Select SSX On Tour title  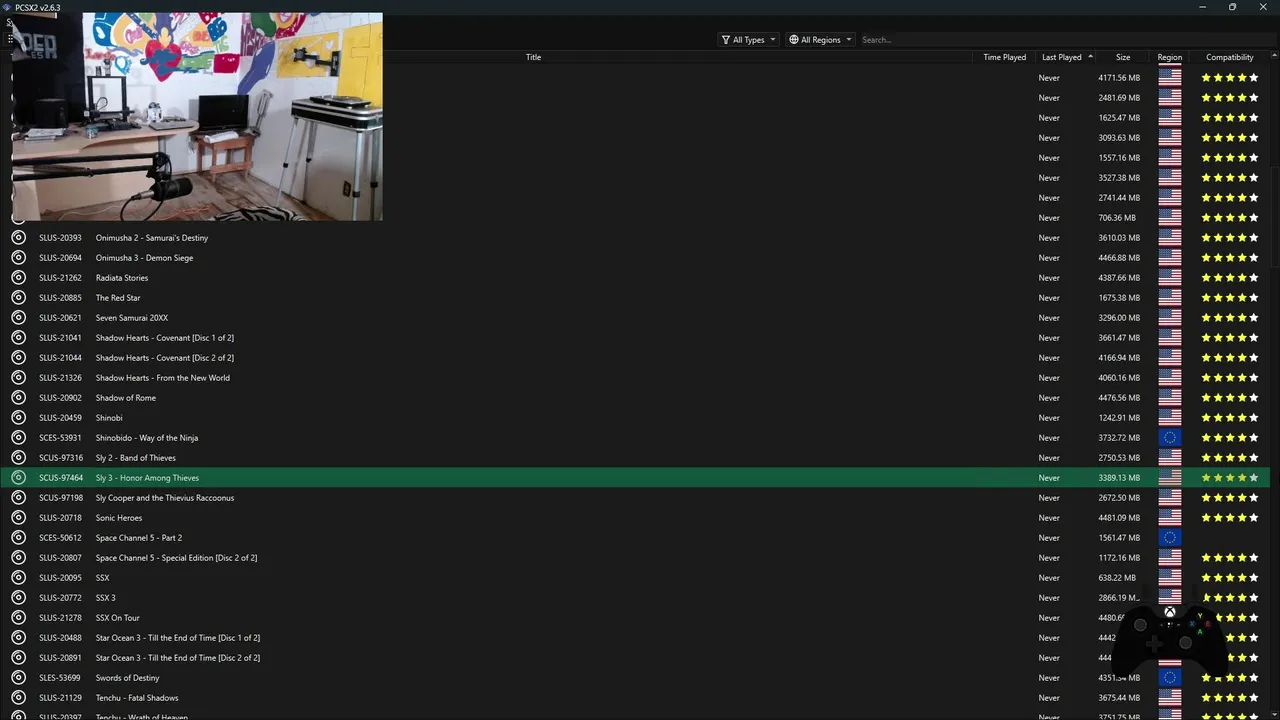coord(118,618)
